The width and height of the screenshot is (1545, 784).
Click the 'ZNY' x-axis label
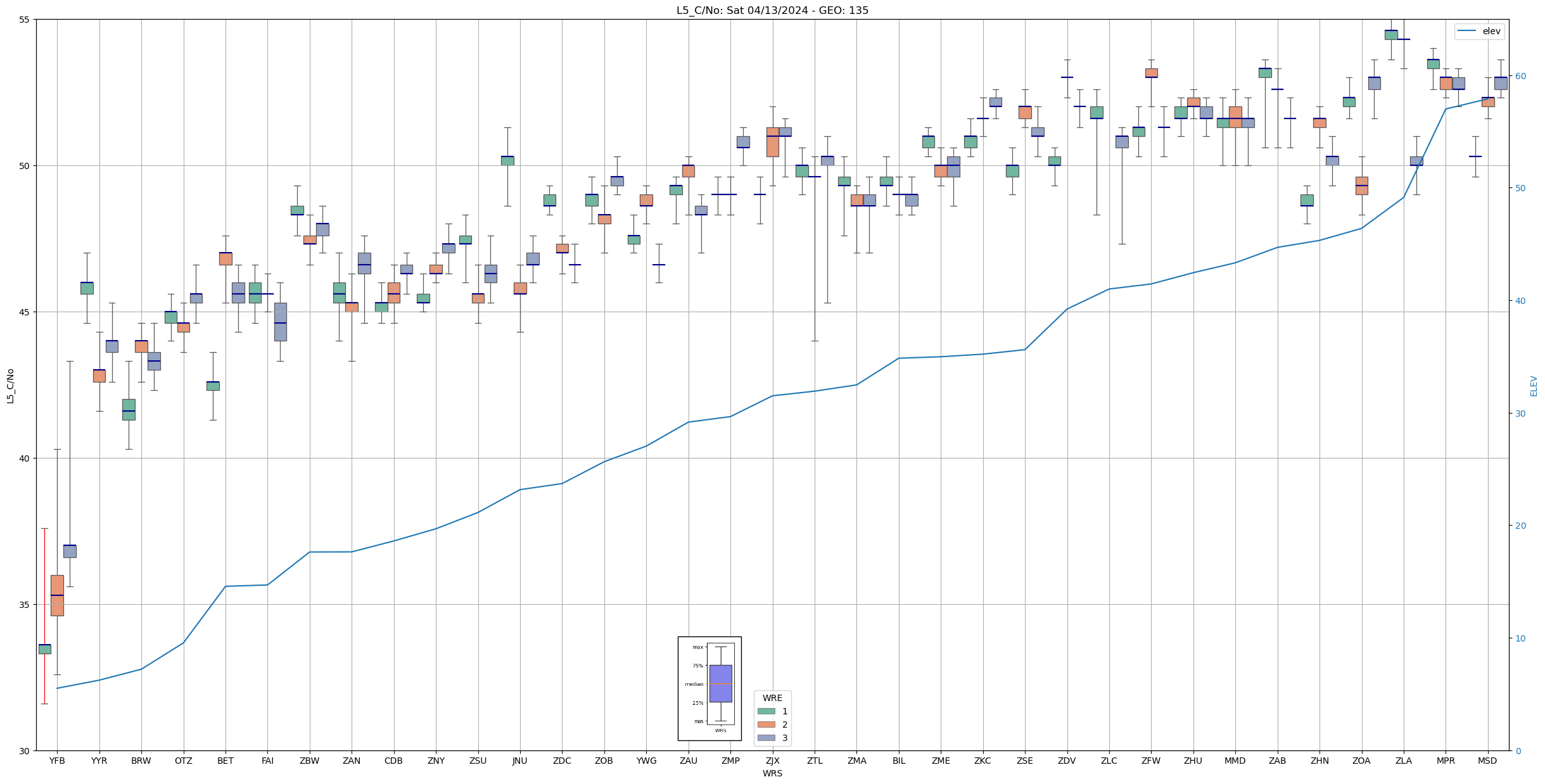pyautogui.click(x=436, y=761)
